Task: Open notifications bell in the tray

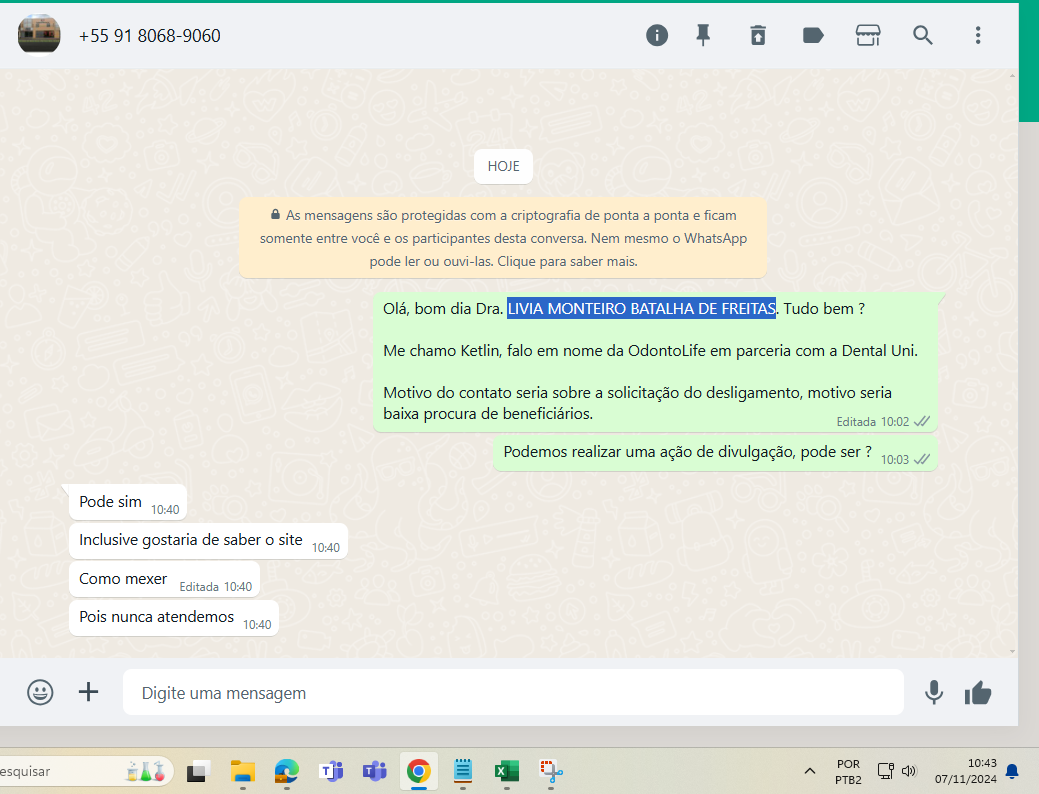Action: click(1012, 771)
